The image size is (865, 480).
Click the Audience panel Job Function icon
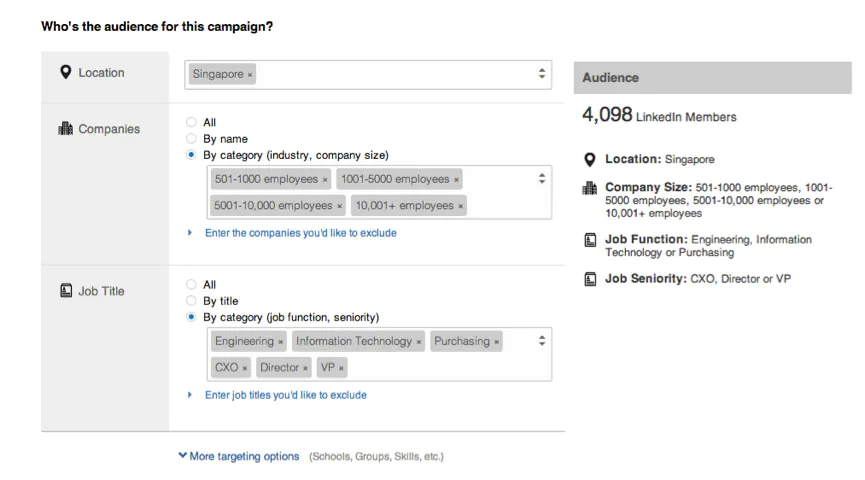pyautogui.click(x=590, y=240)
